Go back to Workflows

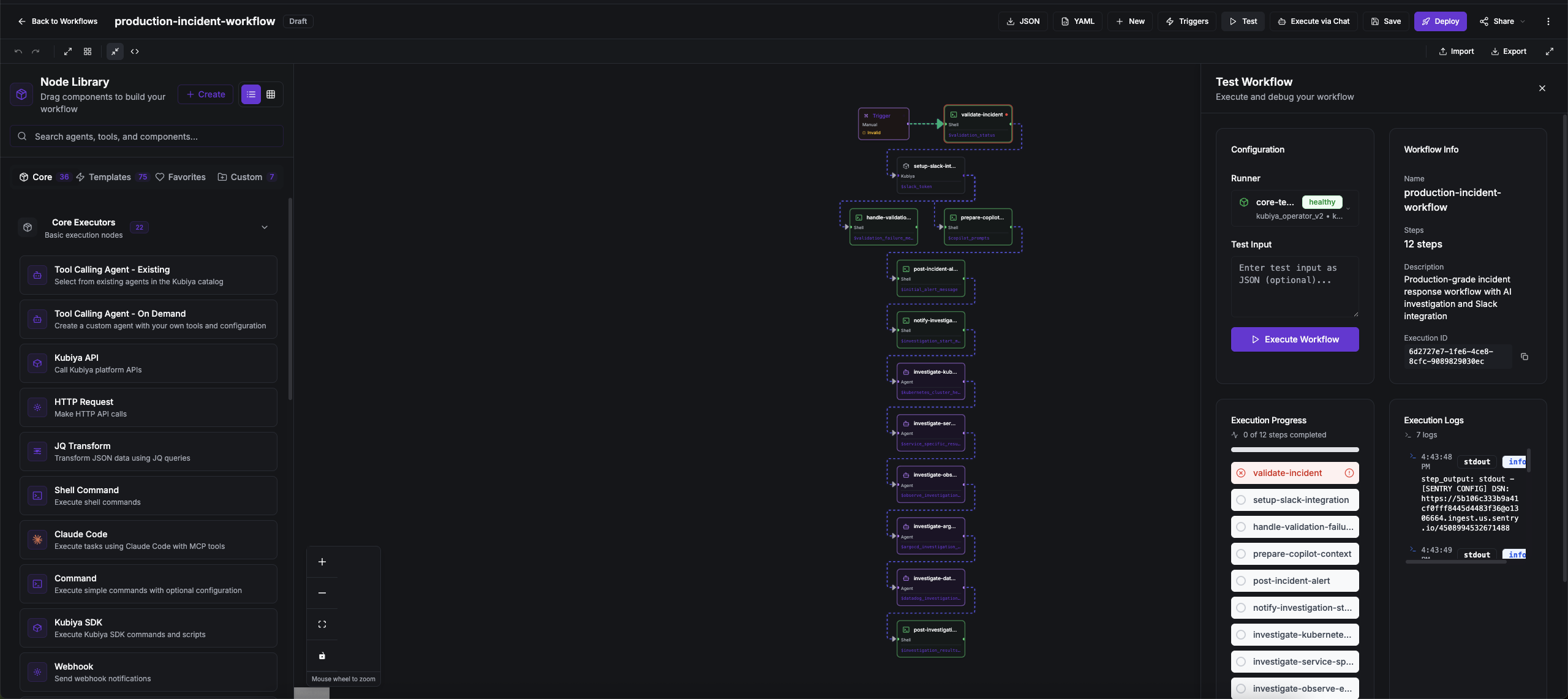(58, 21)
